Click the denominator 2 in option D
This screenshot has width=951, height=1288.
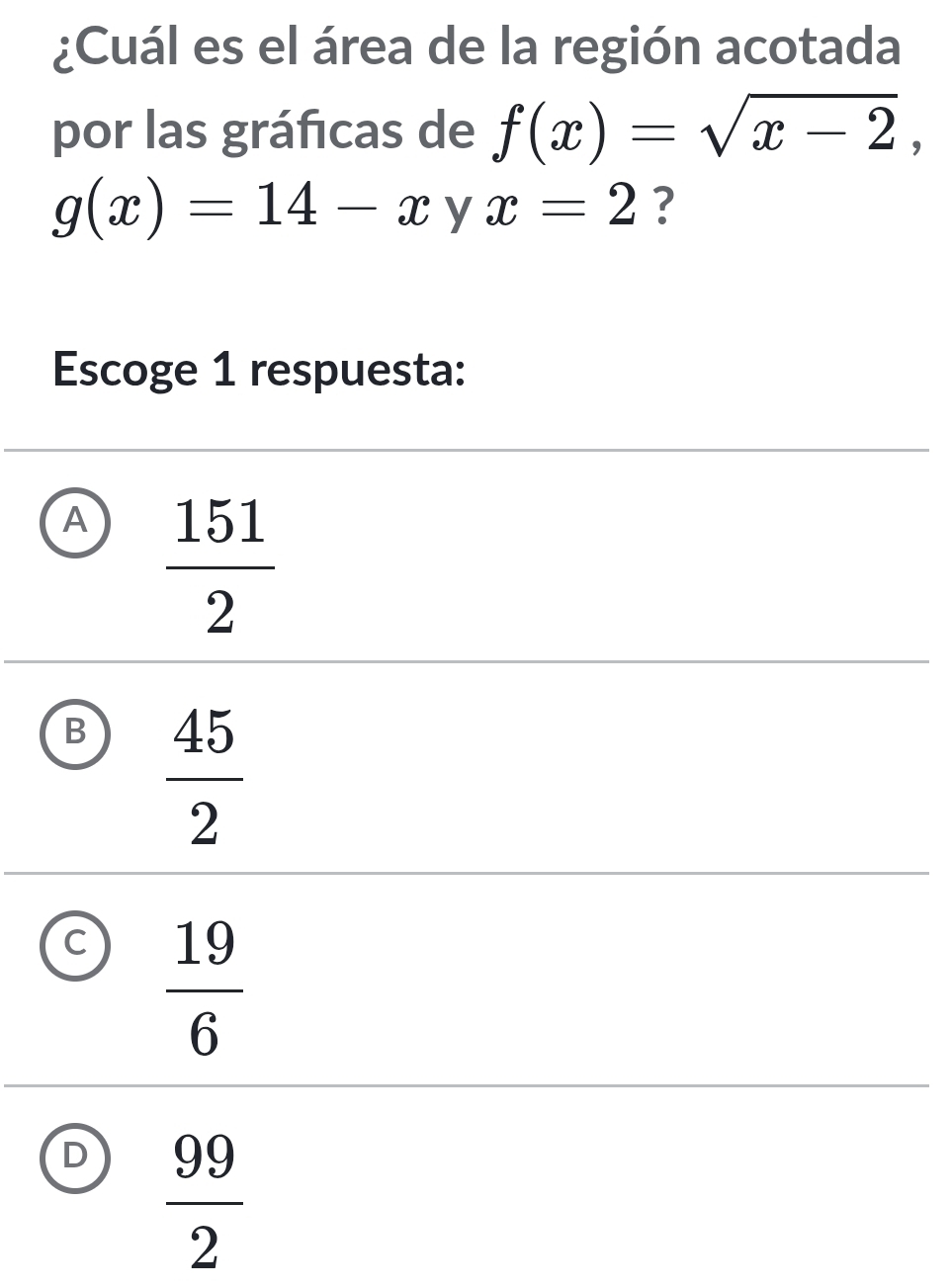coord(204,1247)
